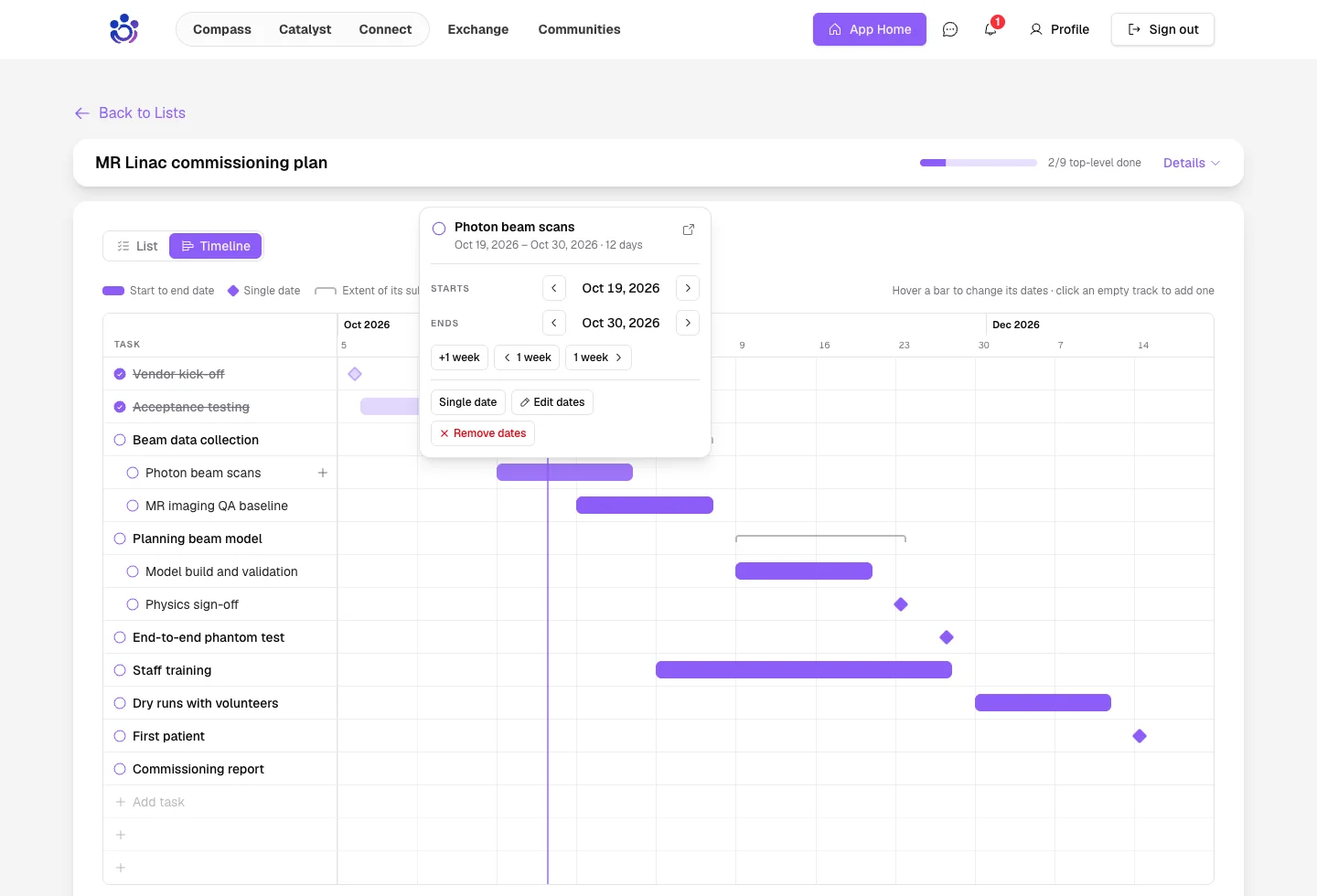Click the First patient milestone diamond
Image resolution: width=1317 pixels, height=896 pixels.
pos(1140,736)
